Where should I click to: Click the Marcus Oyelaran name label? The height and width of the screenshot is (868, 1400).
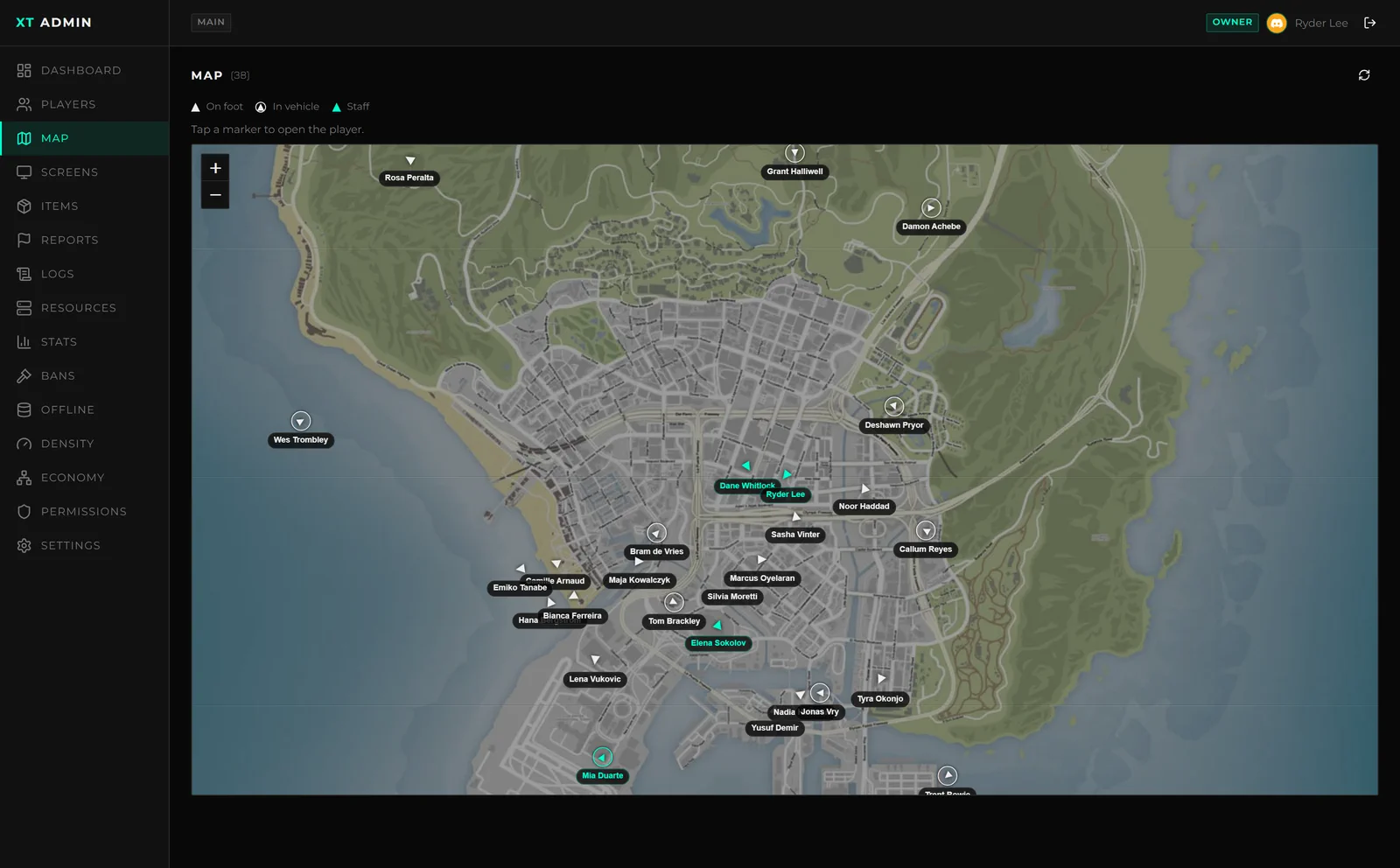point(762,578)
